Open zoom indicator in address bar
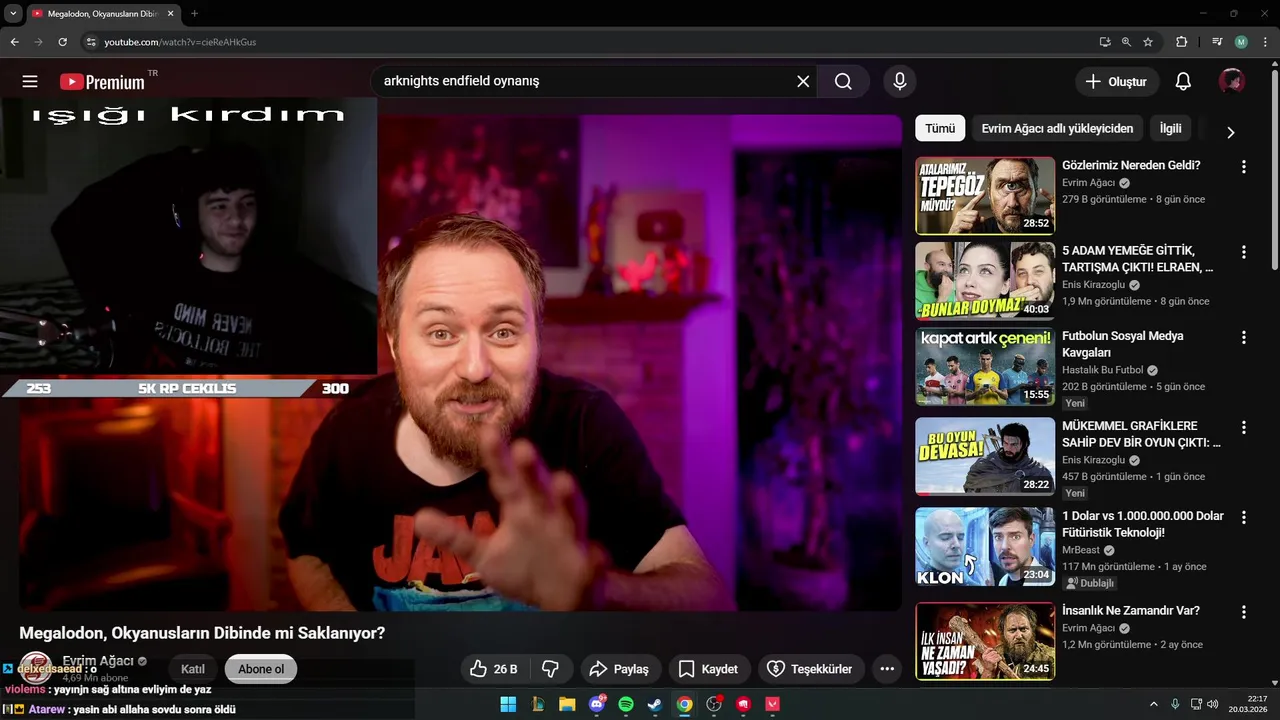The image size is (1280, 720). 1126,42
